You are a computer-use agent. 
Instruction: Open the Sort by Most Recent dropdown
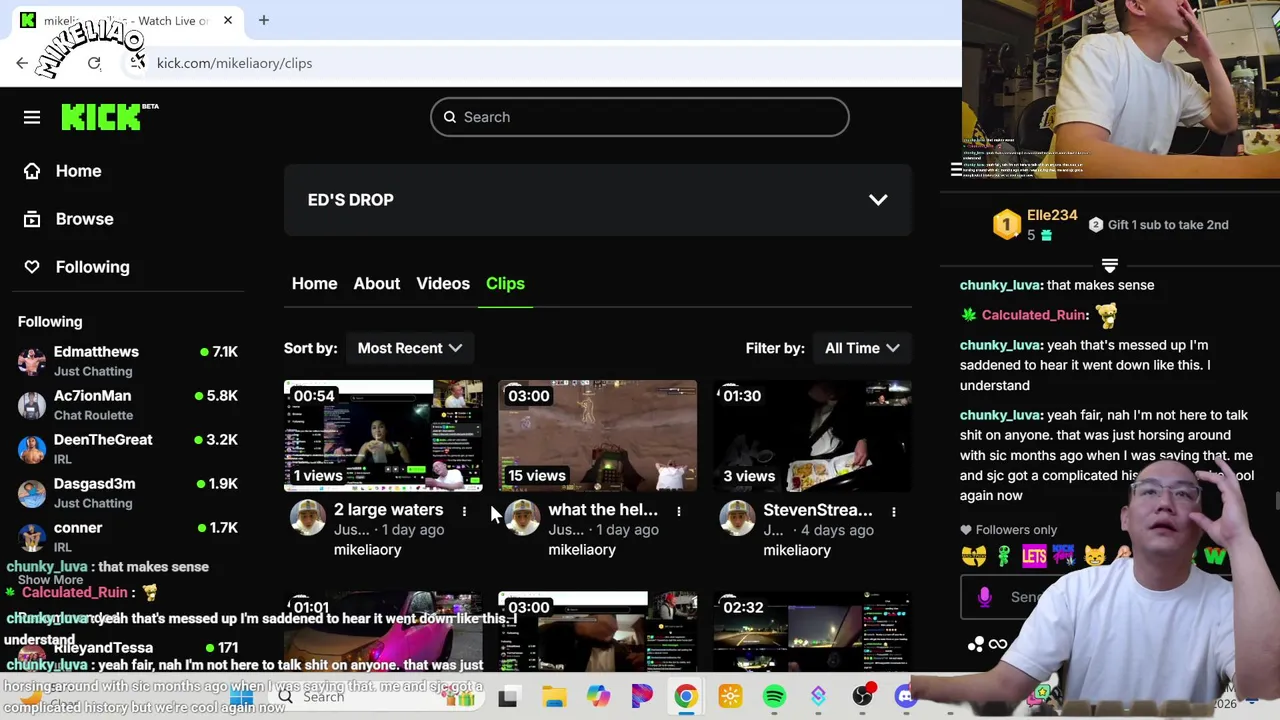[410, 348]
